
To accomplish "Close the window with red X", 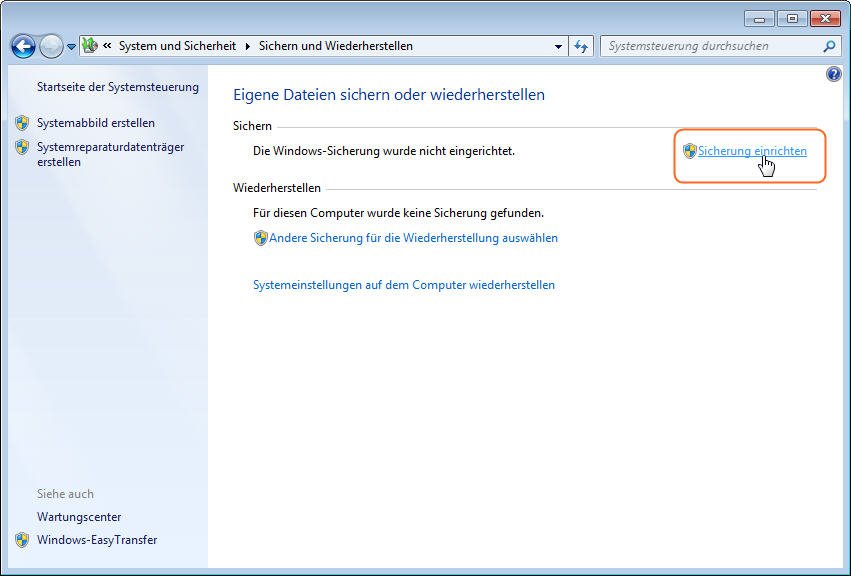I will point(825,19).
